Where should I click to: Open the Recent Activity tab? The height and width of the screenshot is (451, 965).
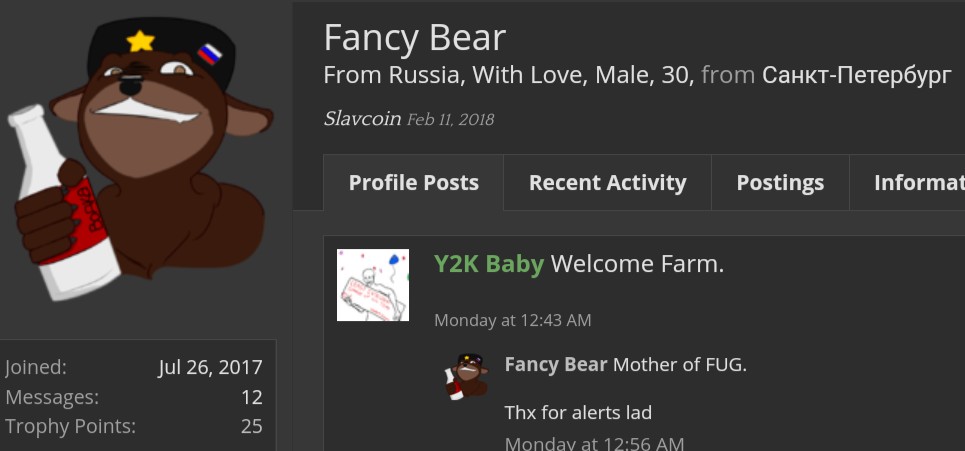tap(607, 183)
